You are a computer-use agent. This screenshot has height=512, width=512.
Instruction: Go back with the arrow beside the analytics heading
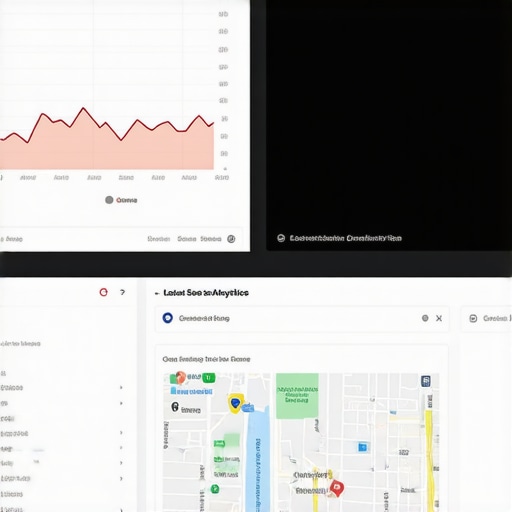(x=157, y=293)
